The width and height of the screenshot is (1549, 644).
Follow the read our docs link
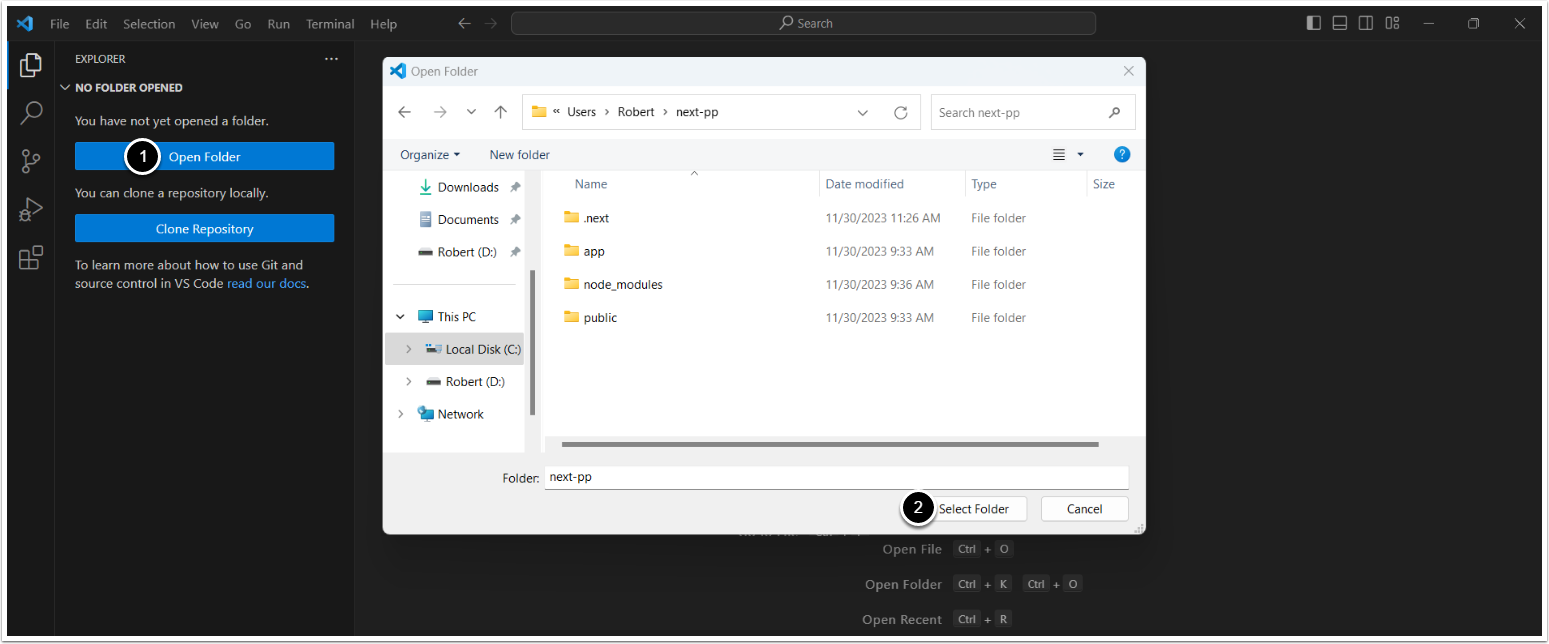pyautogui.click(x=267, y=284)
